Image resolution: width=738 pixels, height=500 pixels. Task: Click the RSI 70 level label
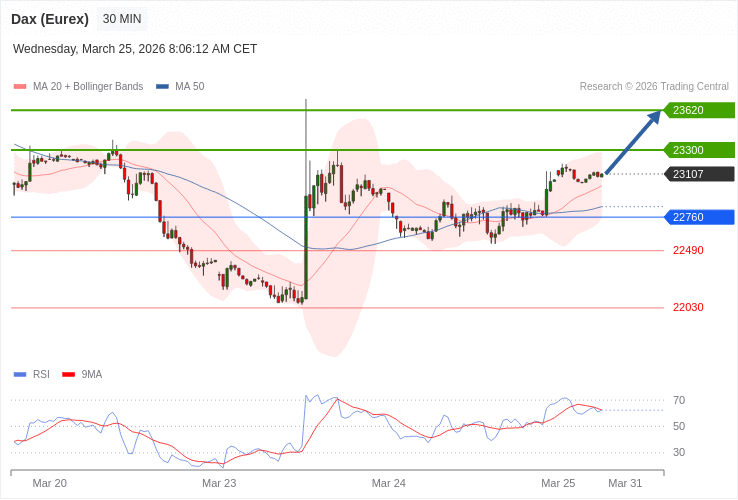(679, 400)
